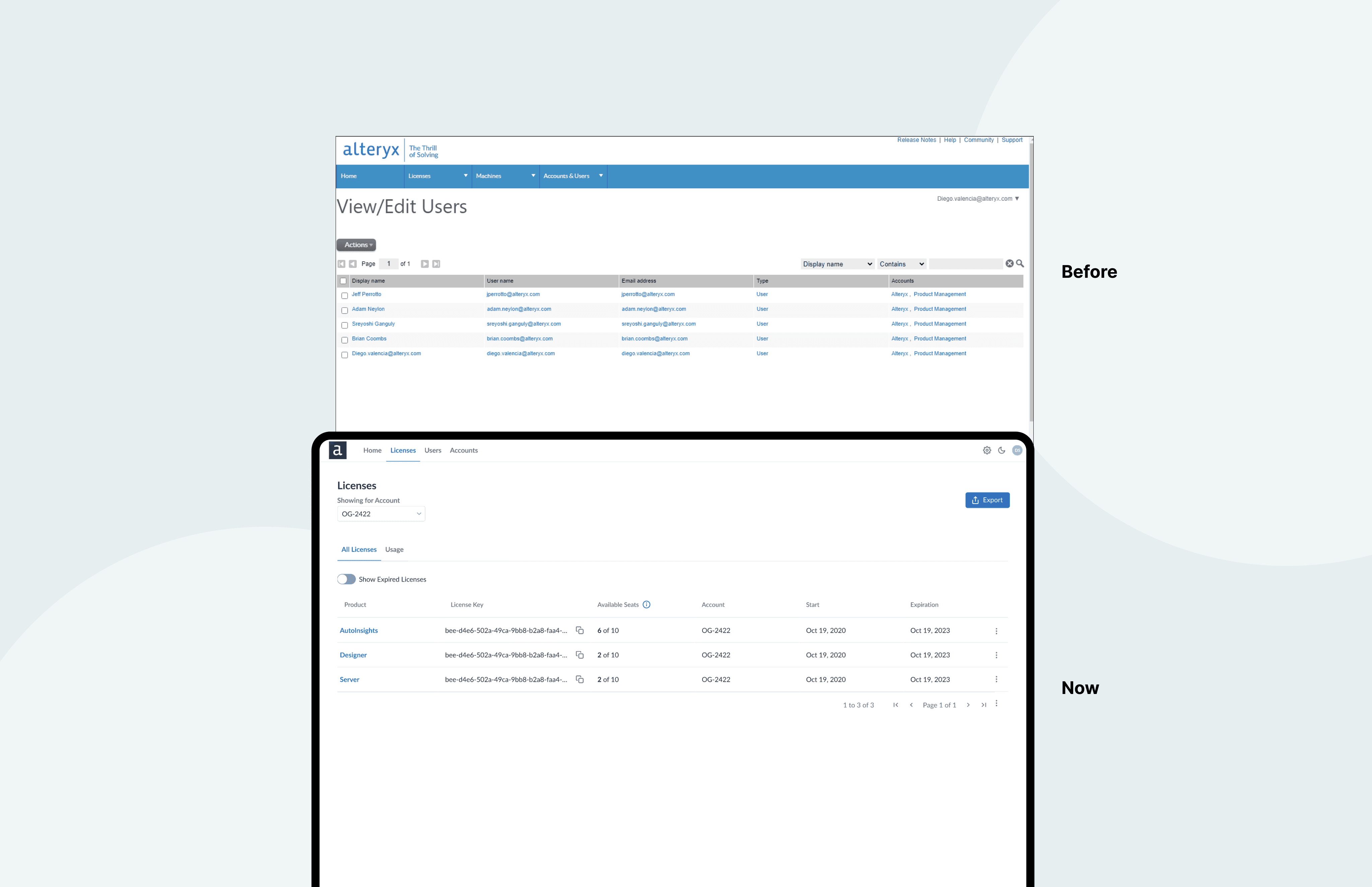Open the Support link in old portal
Viewport: 1372px width, 887px height.
point(1012,140)
